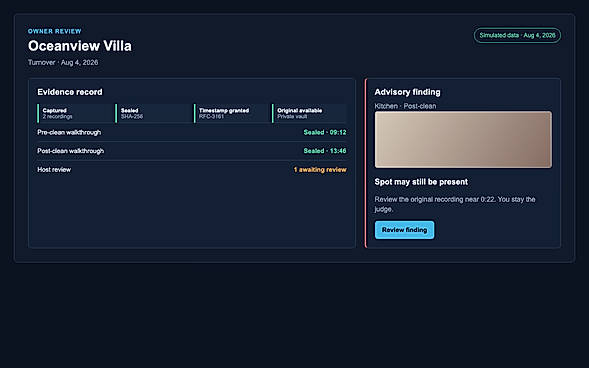Click the OWNER REVIEW label

tap(54, 31)
